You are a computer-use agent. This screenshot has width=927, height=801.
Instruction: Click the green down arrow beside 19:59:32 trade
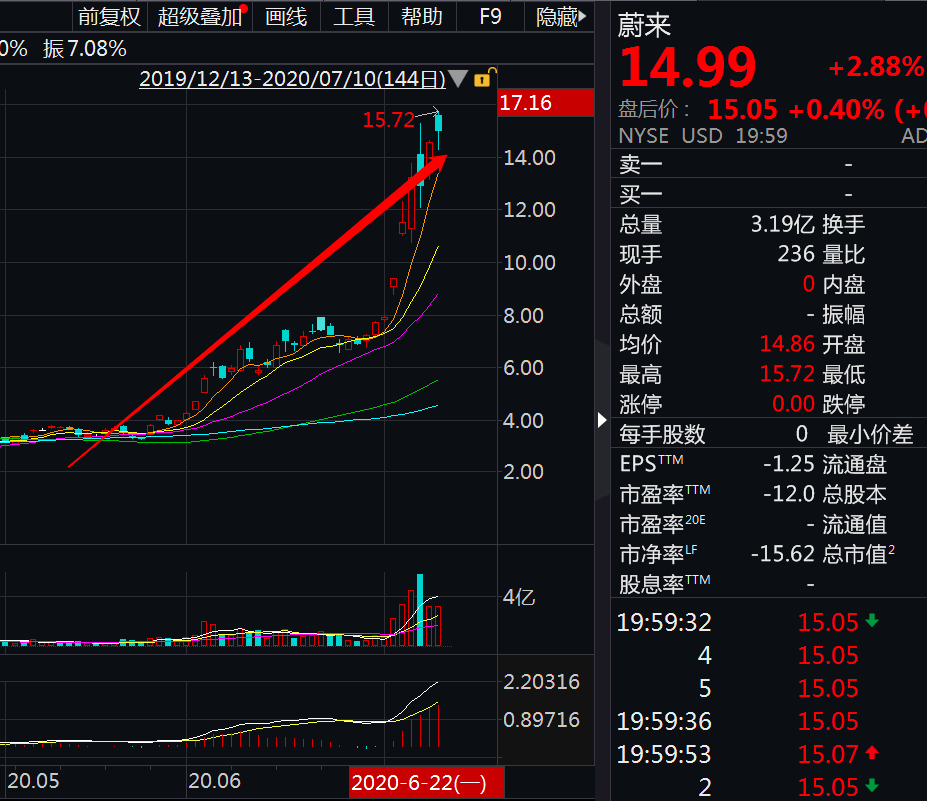coord(872,620)
